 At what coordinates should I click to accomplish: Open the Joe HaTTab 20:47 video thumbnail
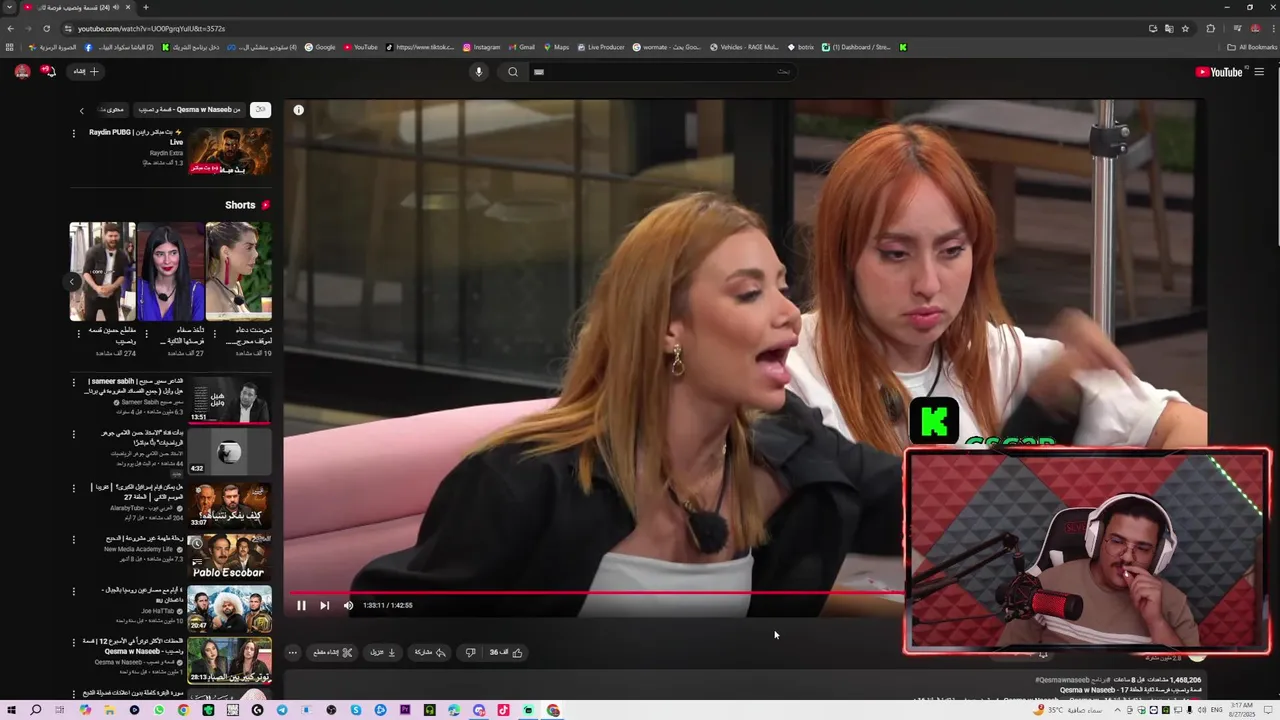[230, 610]
